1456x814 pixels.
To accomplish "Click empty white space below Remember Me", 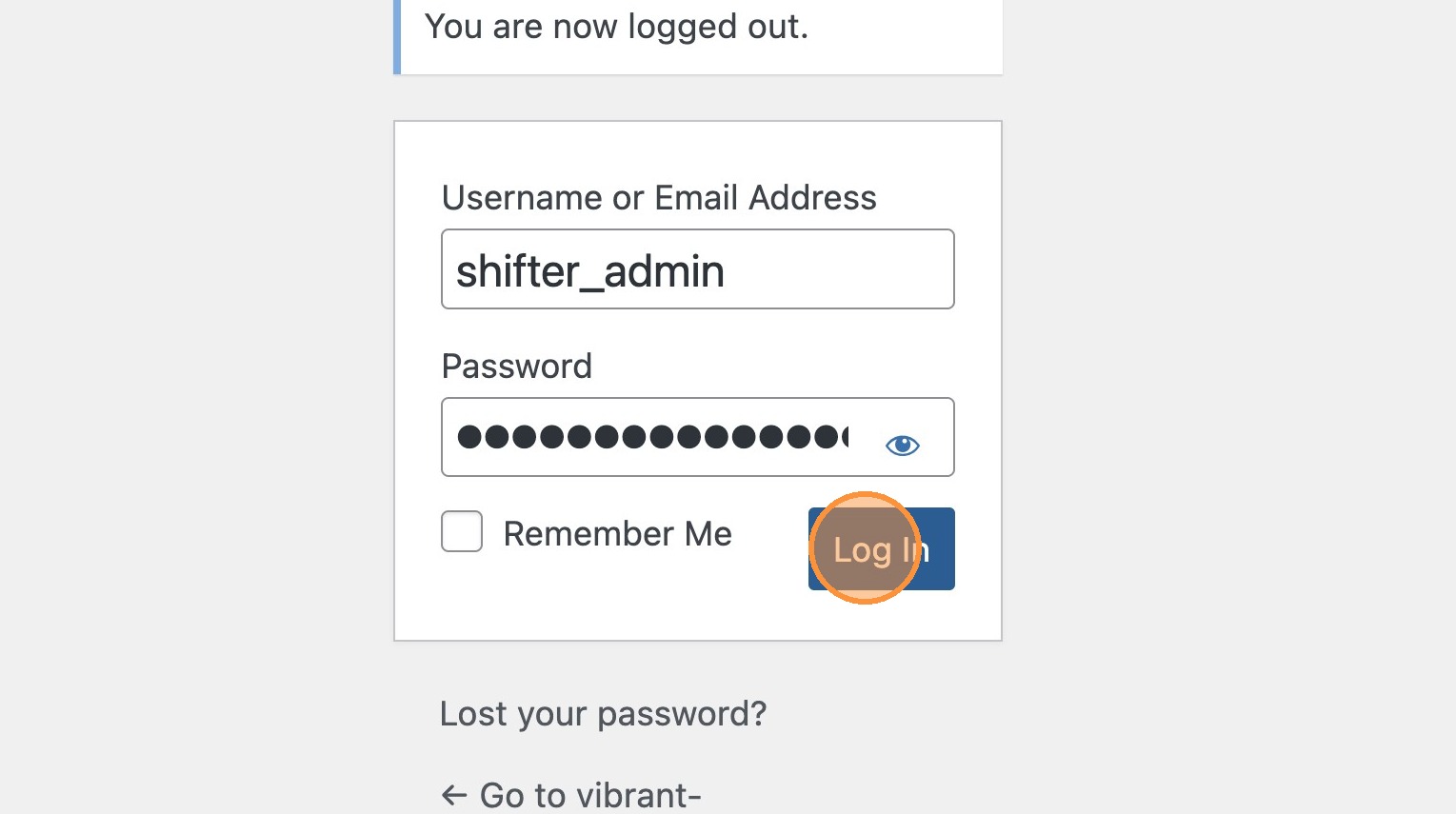I will tap(590, 600).
